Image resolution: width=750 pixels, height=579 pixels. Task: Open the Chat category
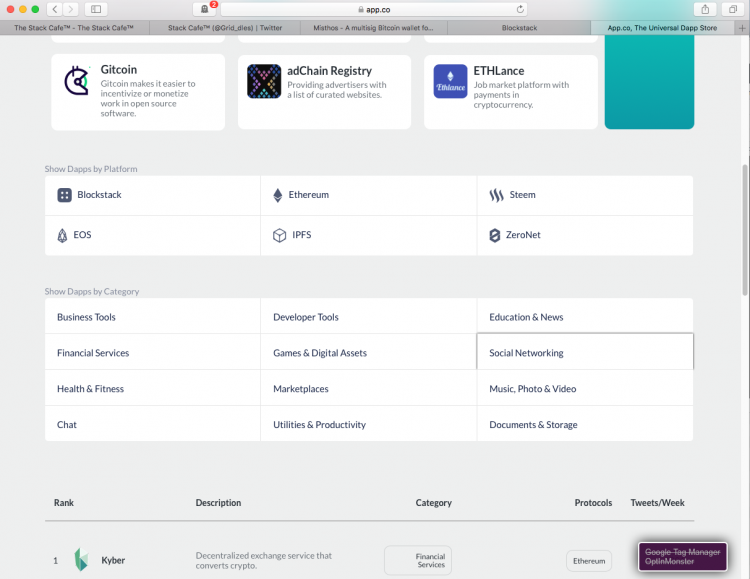(x=153, y=424)
